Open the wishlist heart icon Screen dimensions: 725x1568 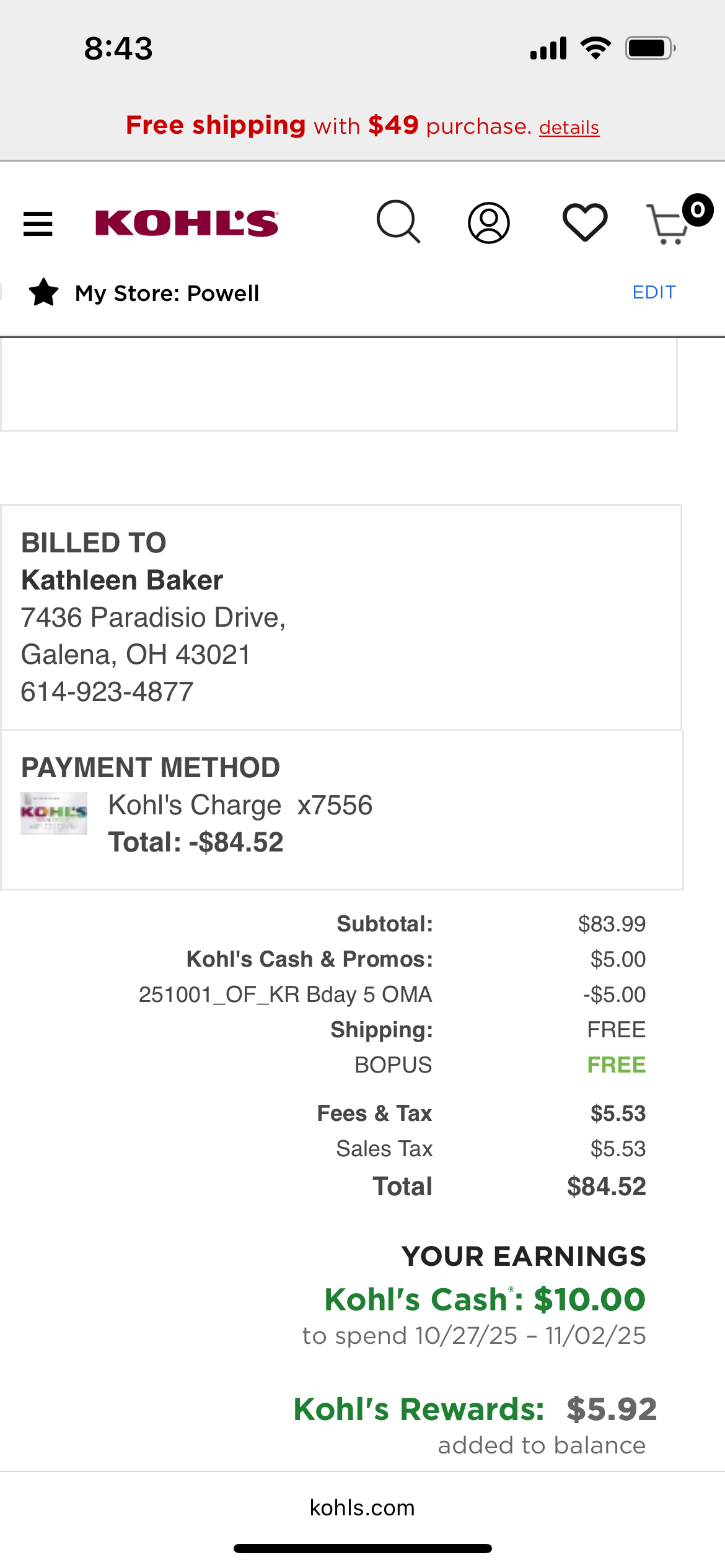(585, 222)
